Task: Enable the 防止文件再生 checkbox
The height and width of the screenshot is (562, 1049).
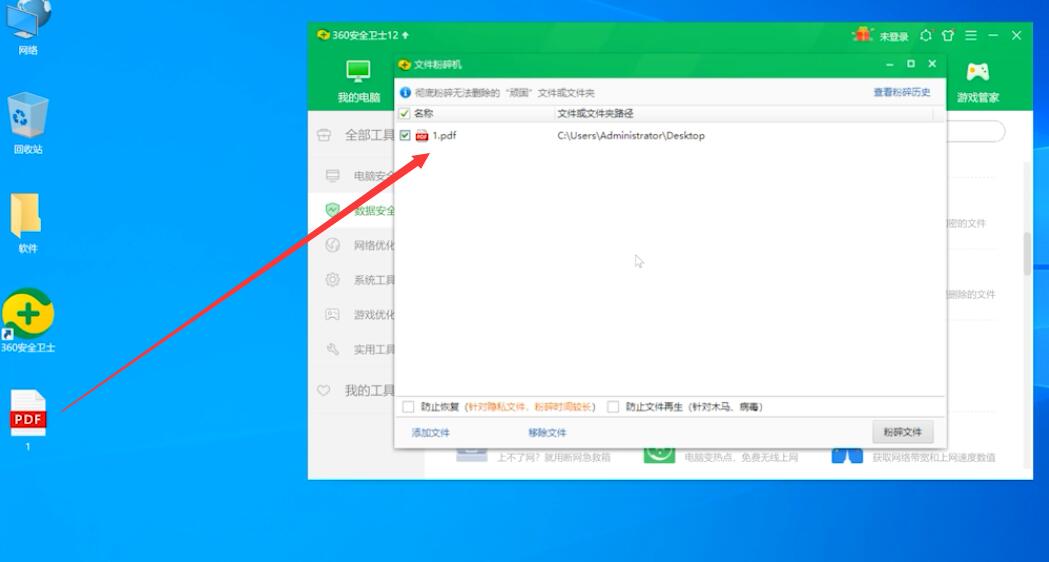Action: [x=613, y=407]
